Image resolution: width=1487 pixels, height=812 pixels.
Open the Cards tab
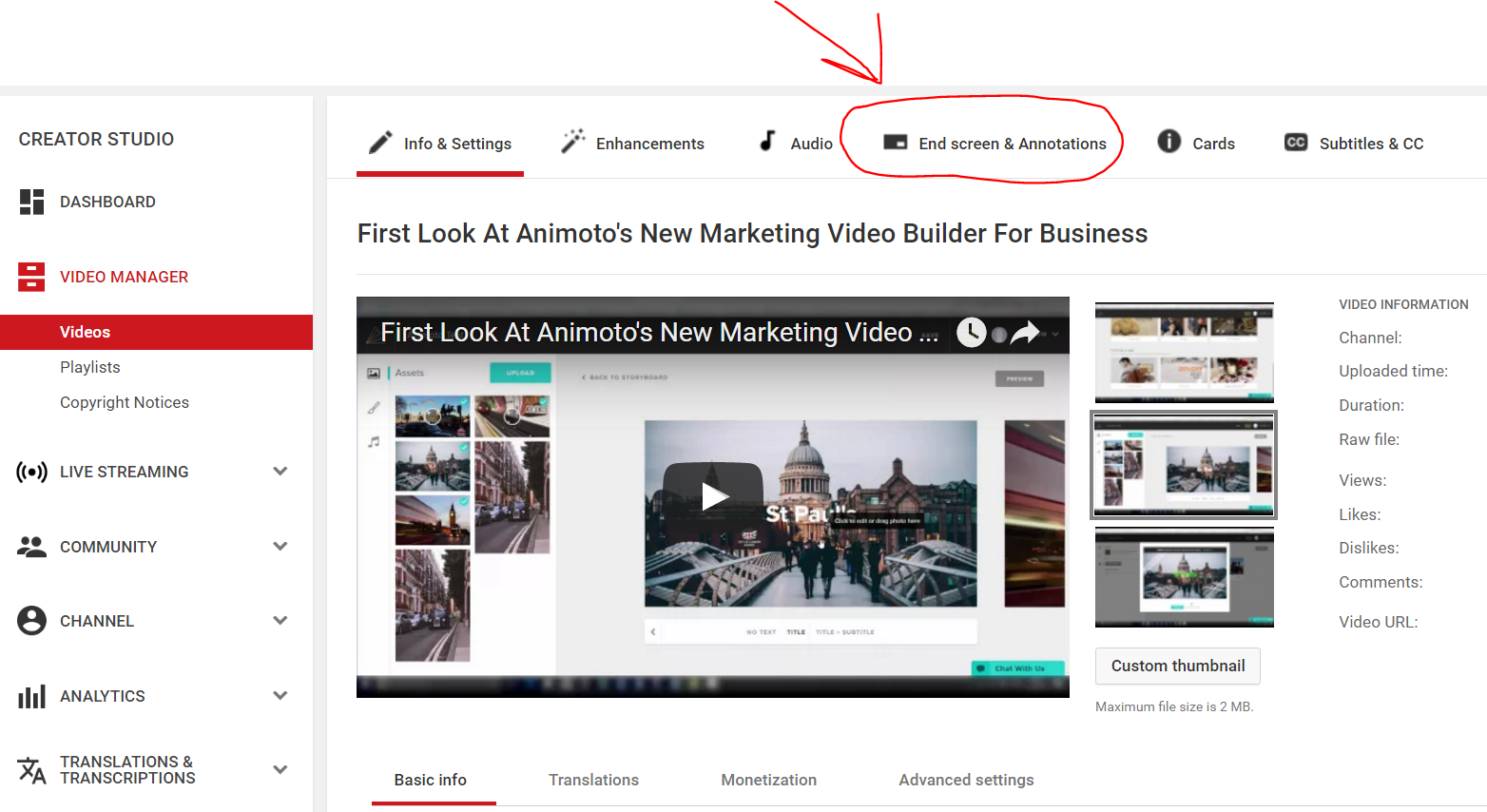point(1196,144)
